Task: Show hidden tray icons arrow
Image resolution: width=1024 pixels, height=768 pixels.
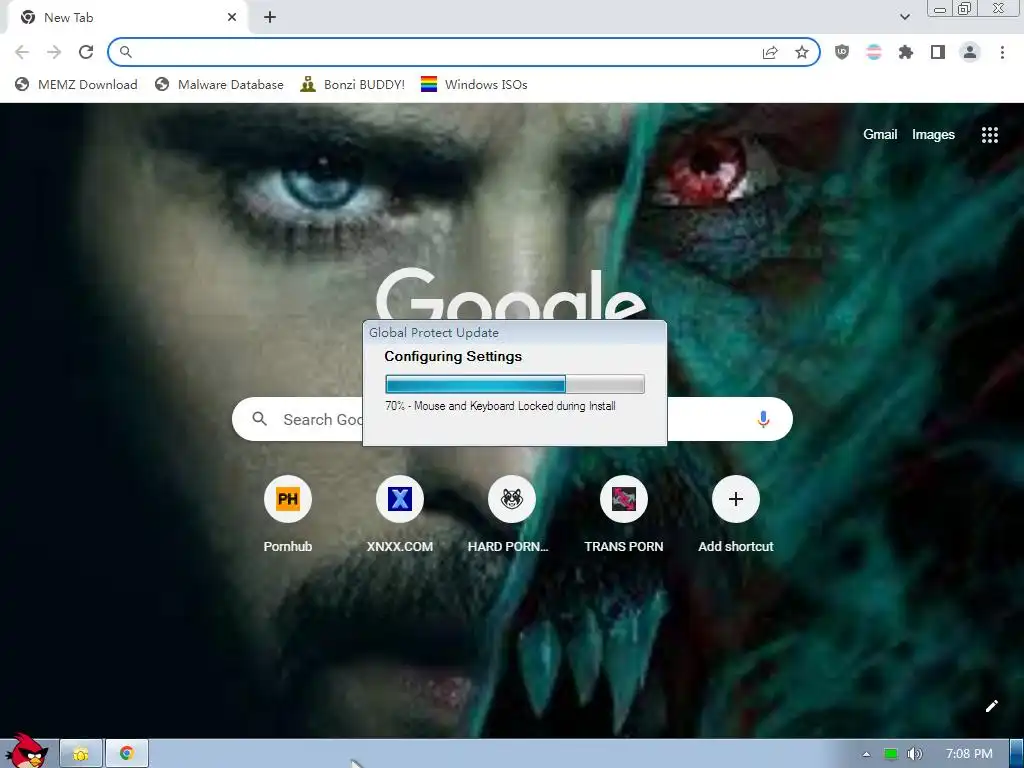Action: click(x=867, y=754)
